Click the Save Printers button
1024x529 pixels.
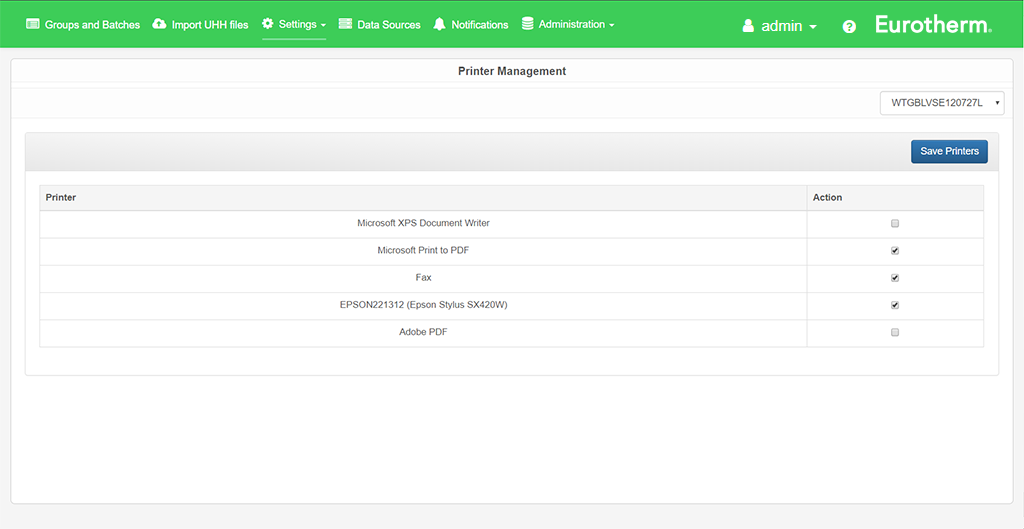point(949,151)
